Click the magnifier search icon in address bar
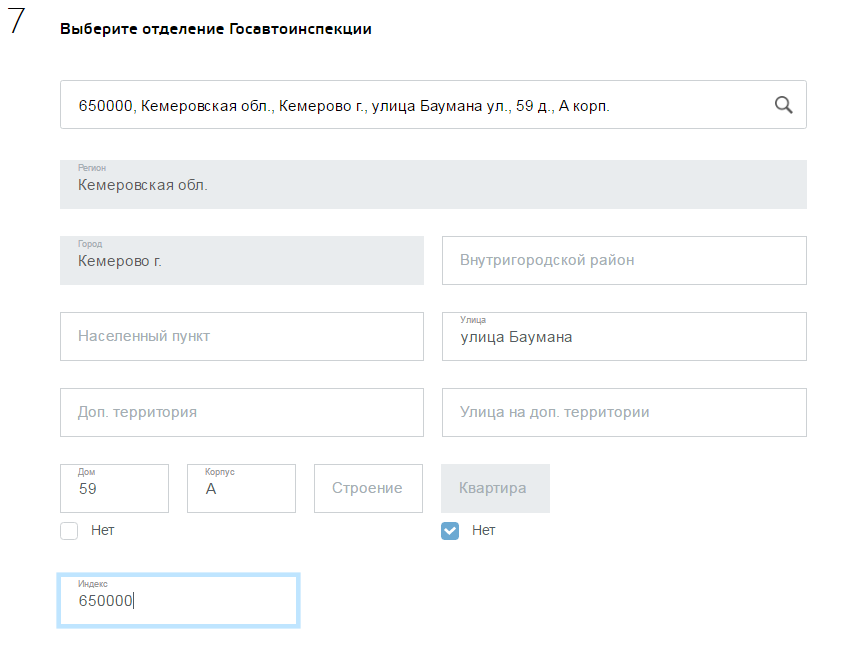Screen dimensions: 843x667 tap(783, 105)
